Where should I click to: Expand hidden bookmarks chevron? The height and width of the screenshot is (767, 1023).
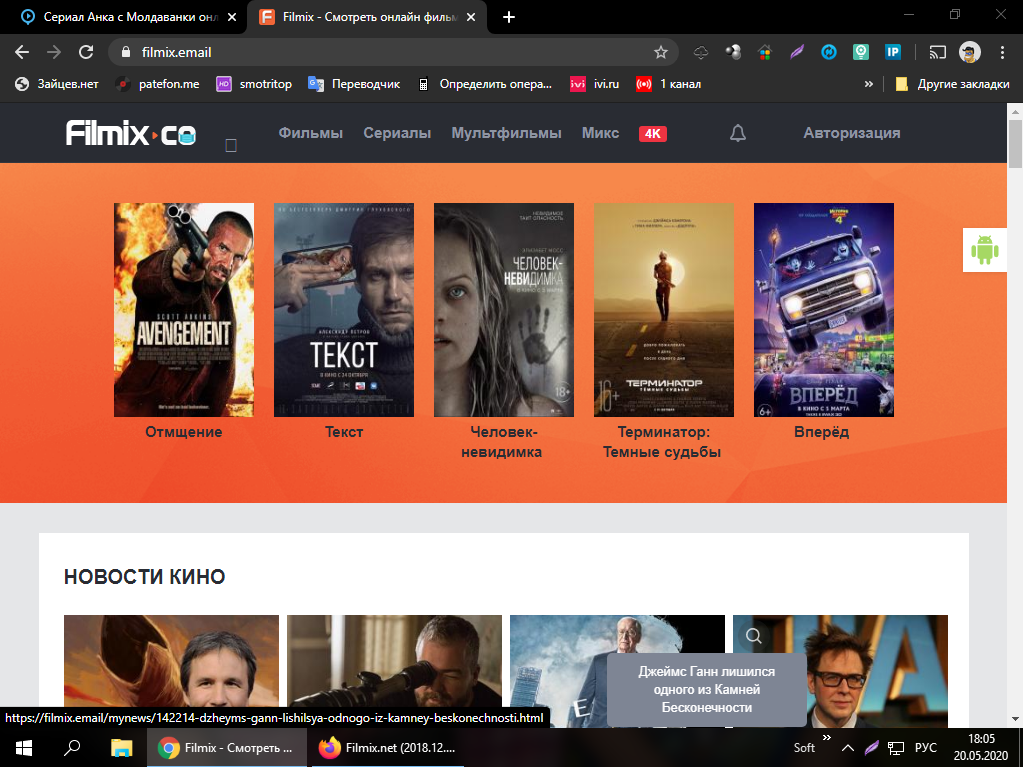coord(869,84)
